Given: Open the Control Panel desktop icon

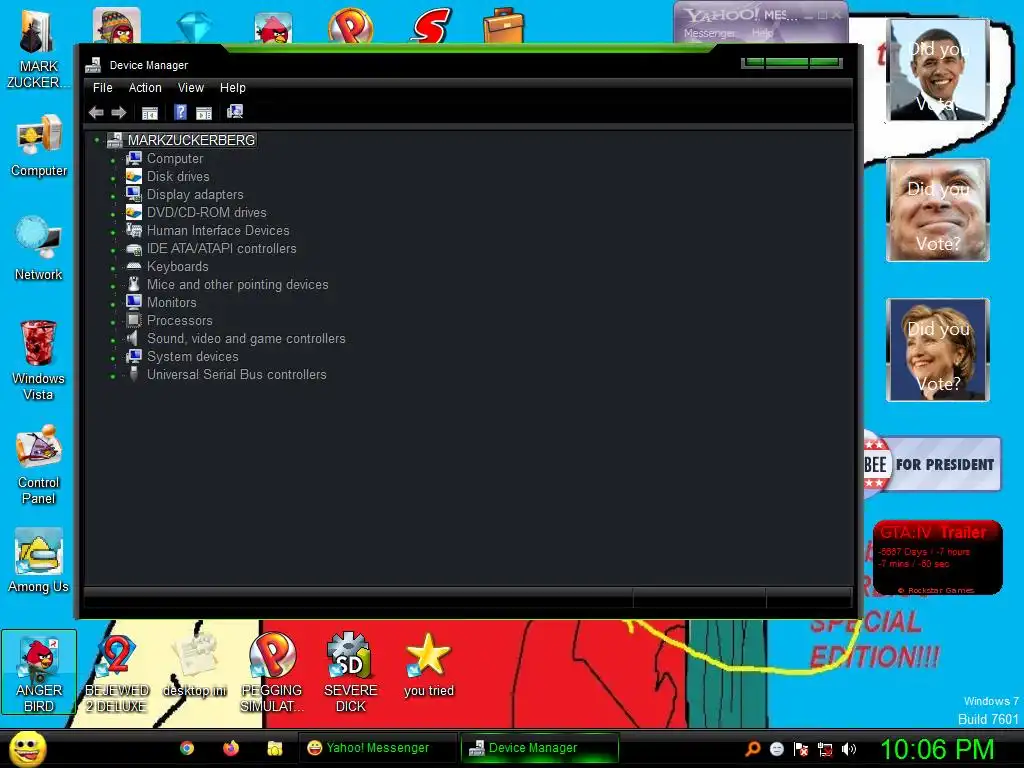Looking at the screenshot, I should point(39,464).
